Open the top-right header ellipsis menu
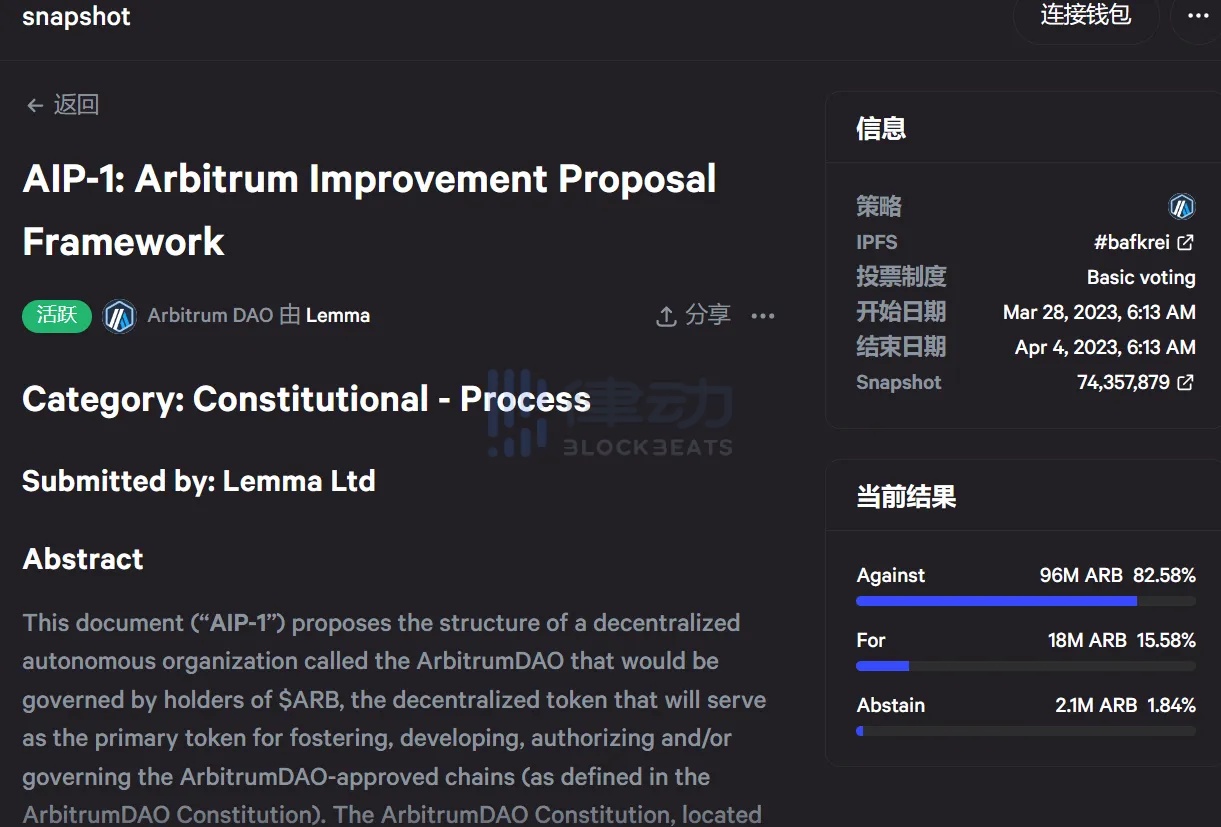 click(x=1198, y=16)
